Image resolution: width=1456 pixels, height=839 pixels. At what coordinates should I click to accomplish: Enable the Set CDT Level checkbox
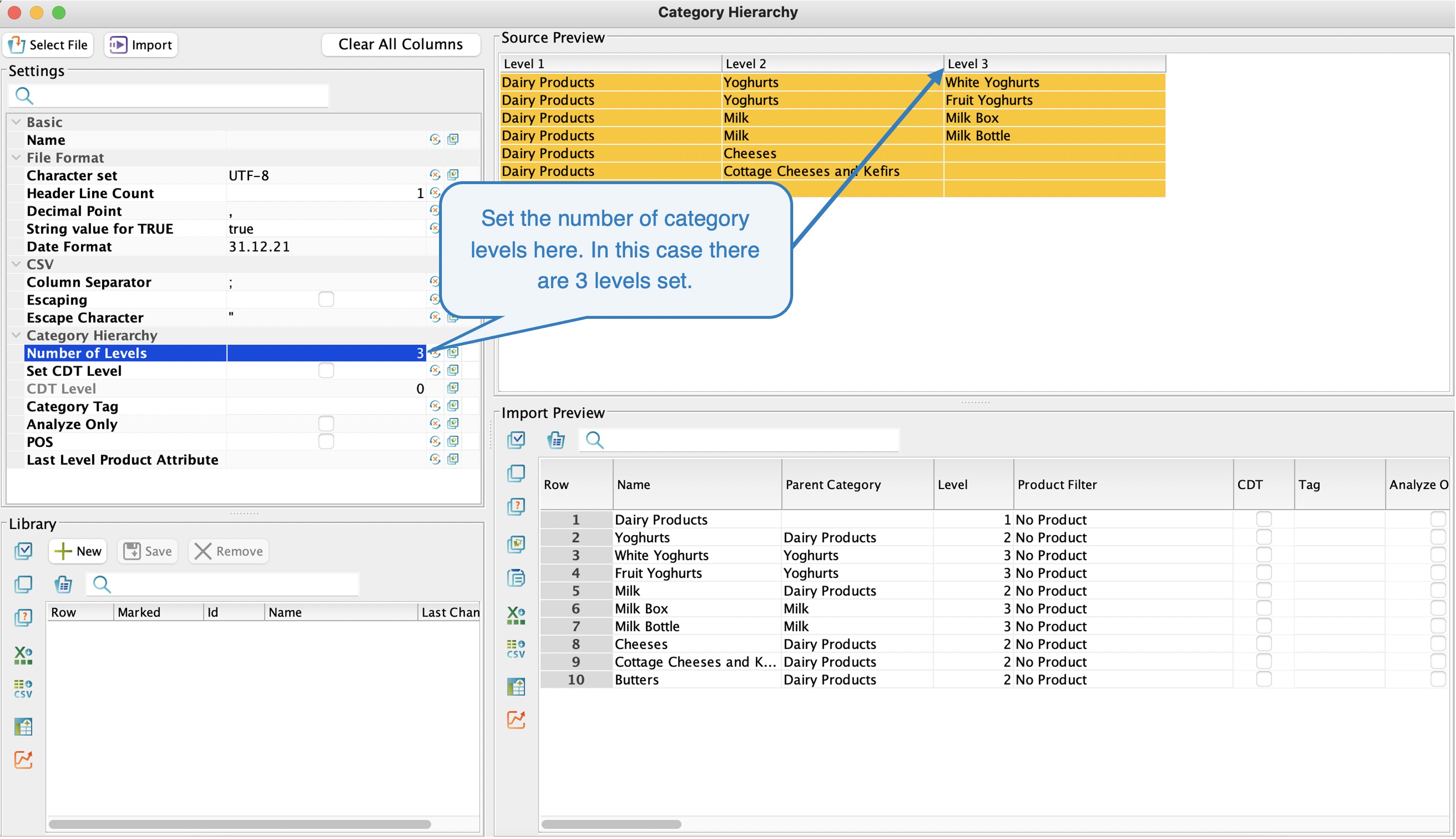coord(326,370)
